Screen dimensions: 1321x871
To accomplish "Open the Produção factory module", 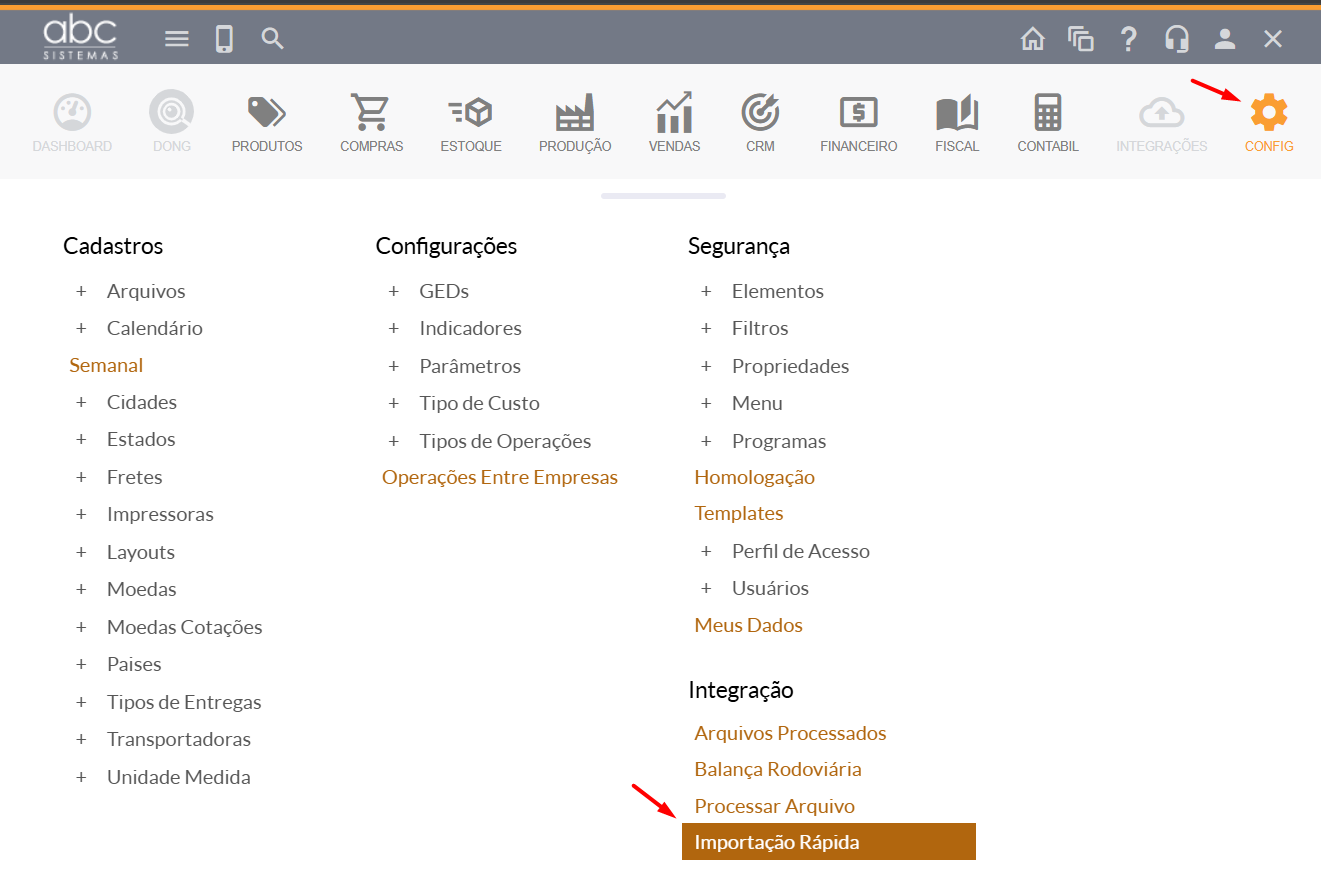I will 575,114.
